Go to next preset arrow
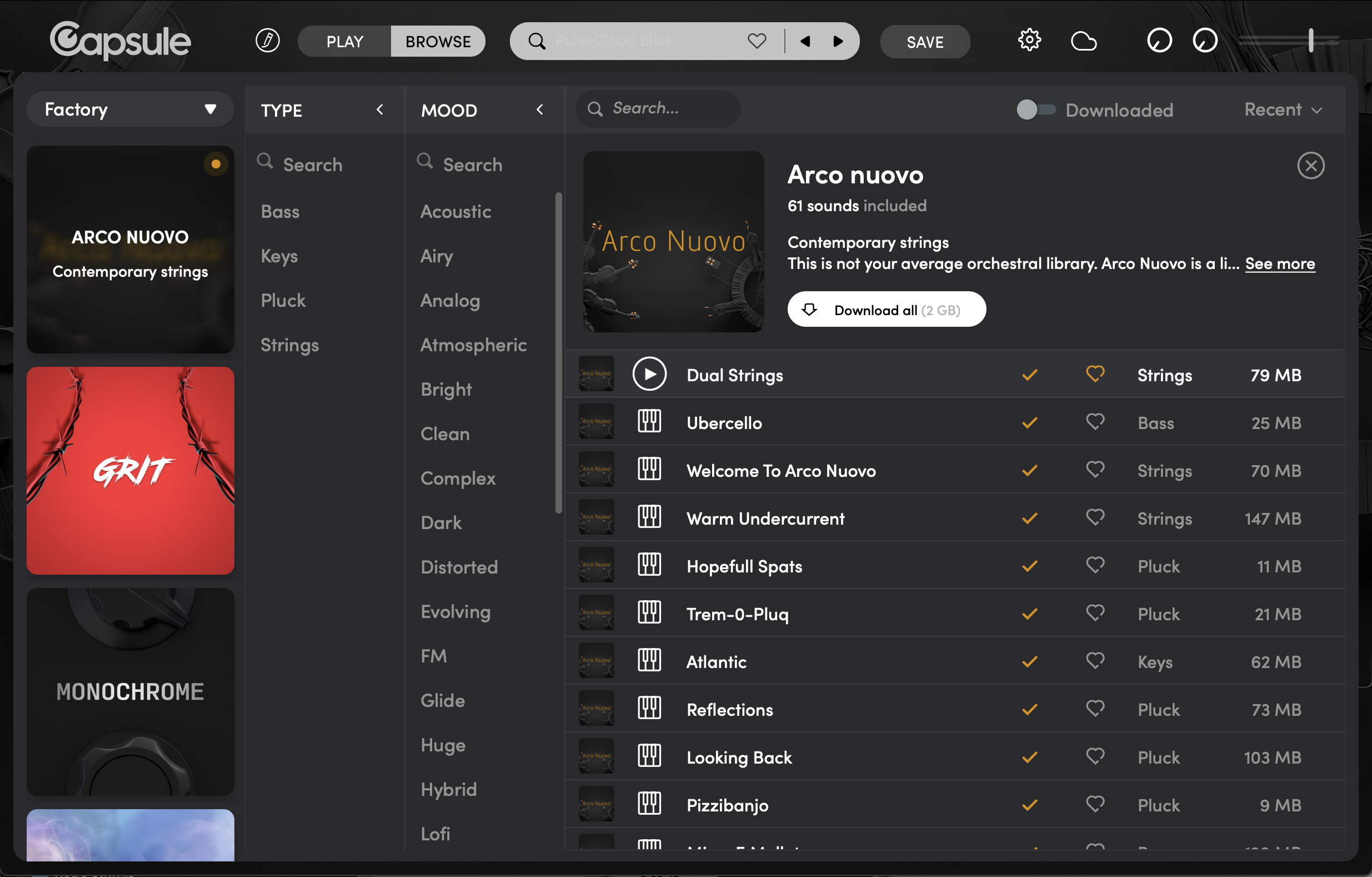Viewport: 1372px width, 877px height. click(x=838, y=41)
